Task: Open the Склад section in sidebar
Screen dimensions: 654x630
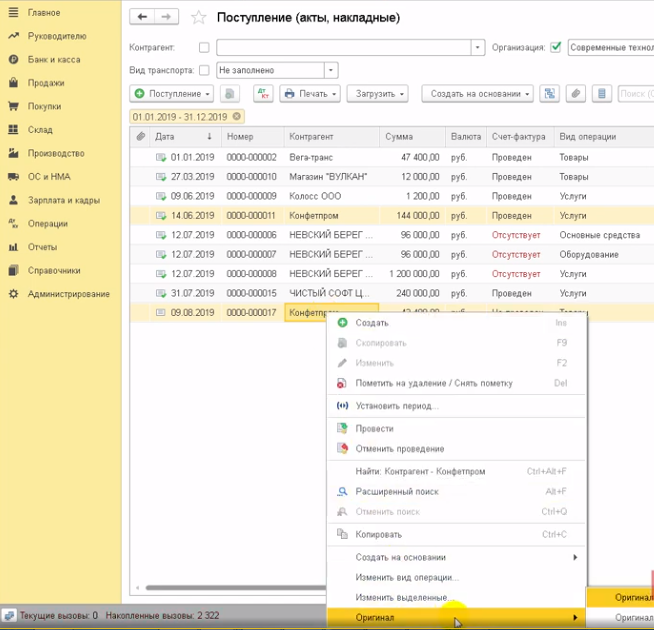Action: [40, 130]
